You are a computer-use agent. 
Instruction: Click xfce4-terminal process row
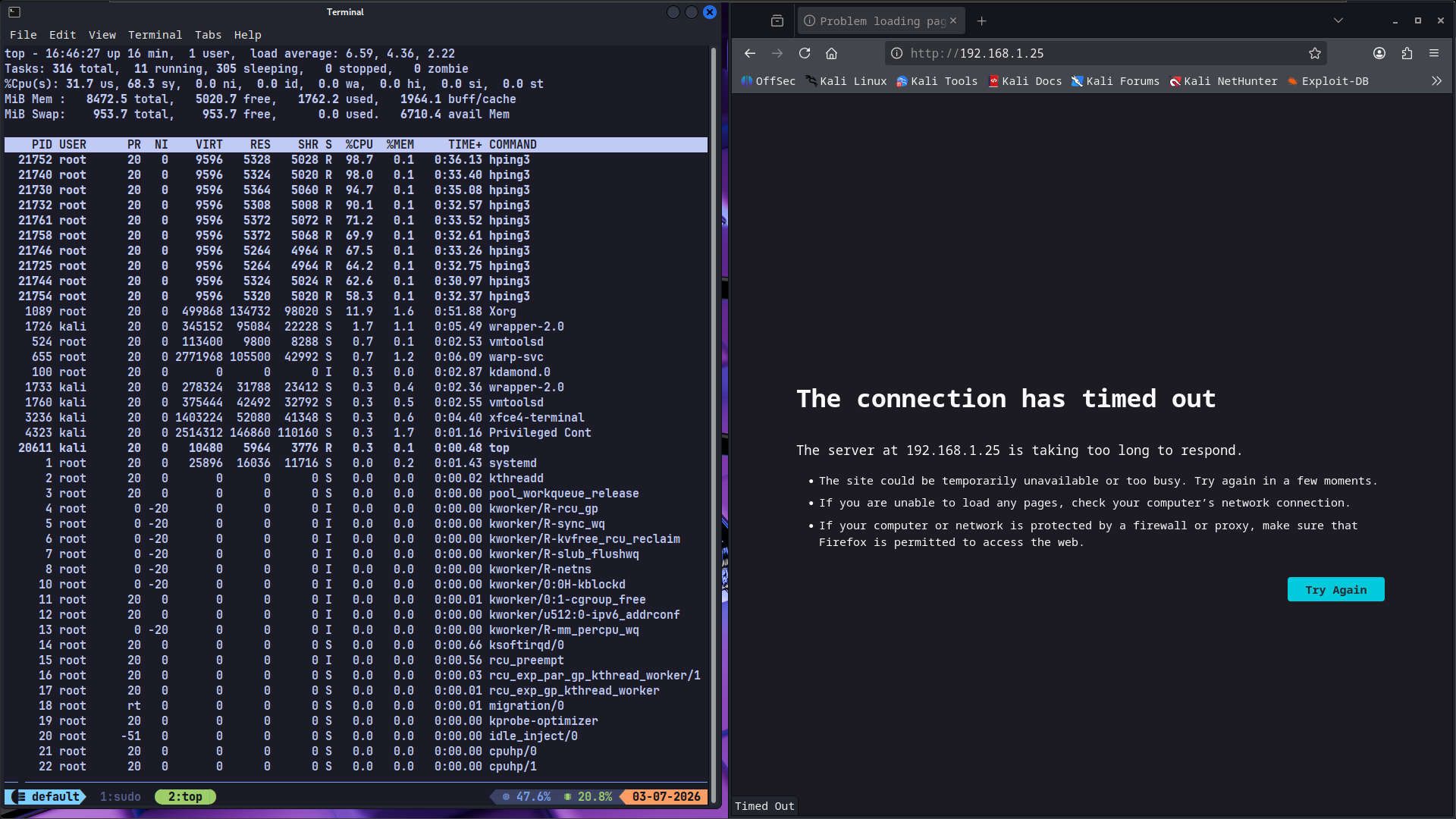click(356, 418)
